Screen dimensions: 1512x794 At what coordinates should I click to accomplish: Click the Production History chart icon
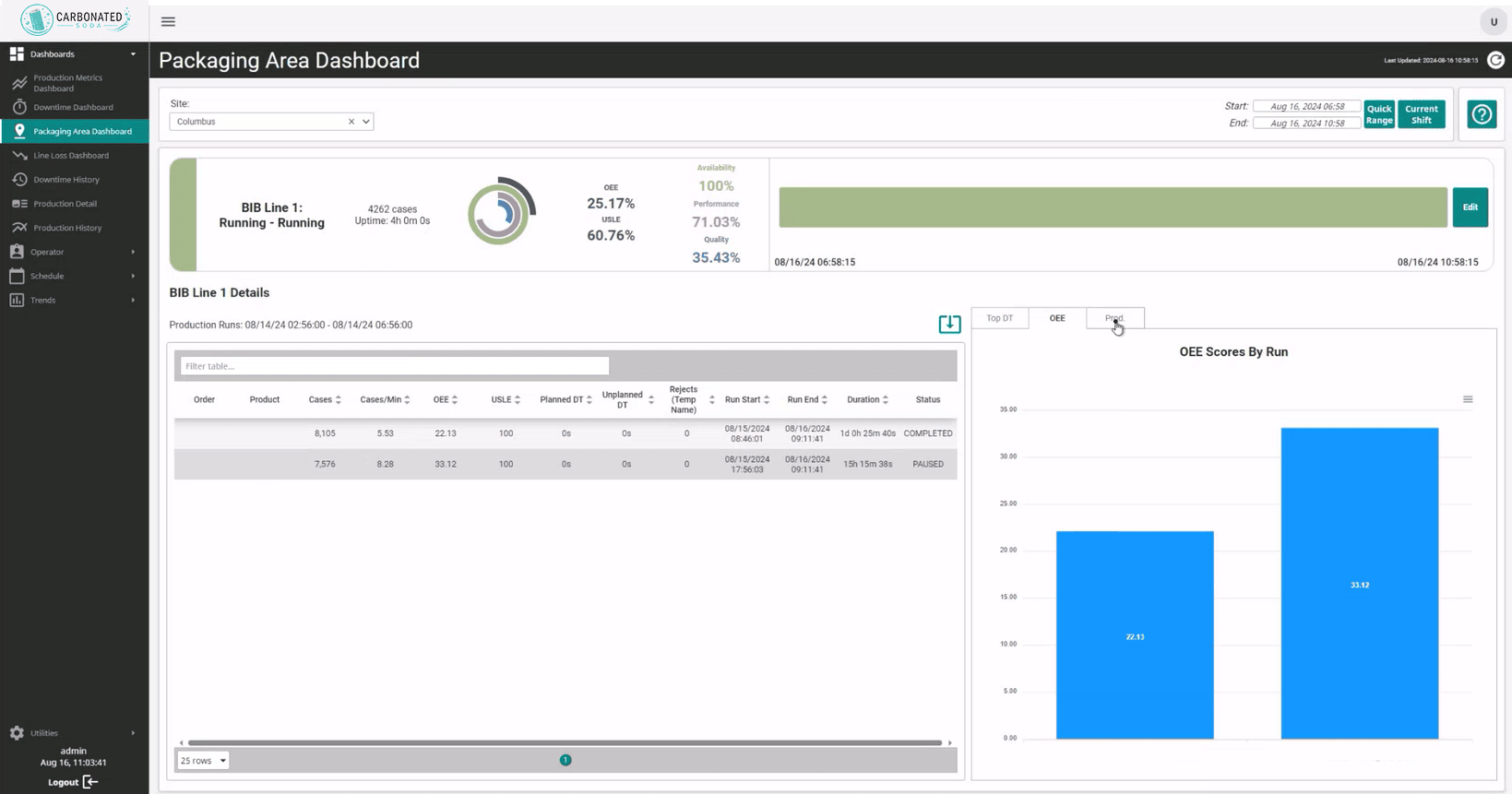point(19,228)
